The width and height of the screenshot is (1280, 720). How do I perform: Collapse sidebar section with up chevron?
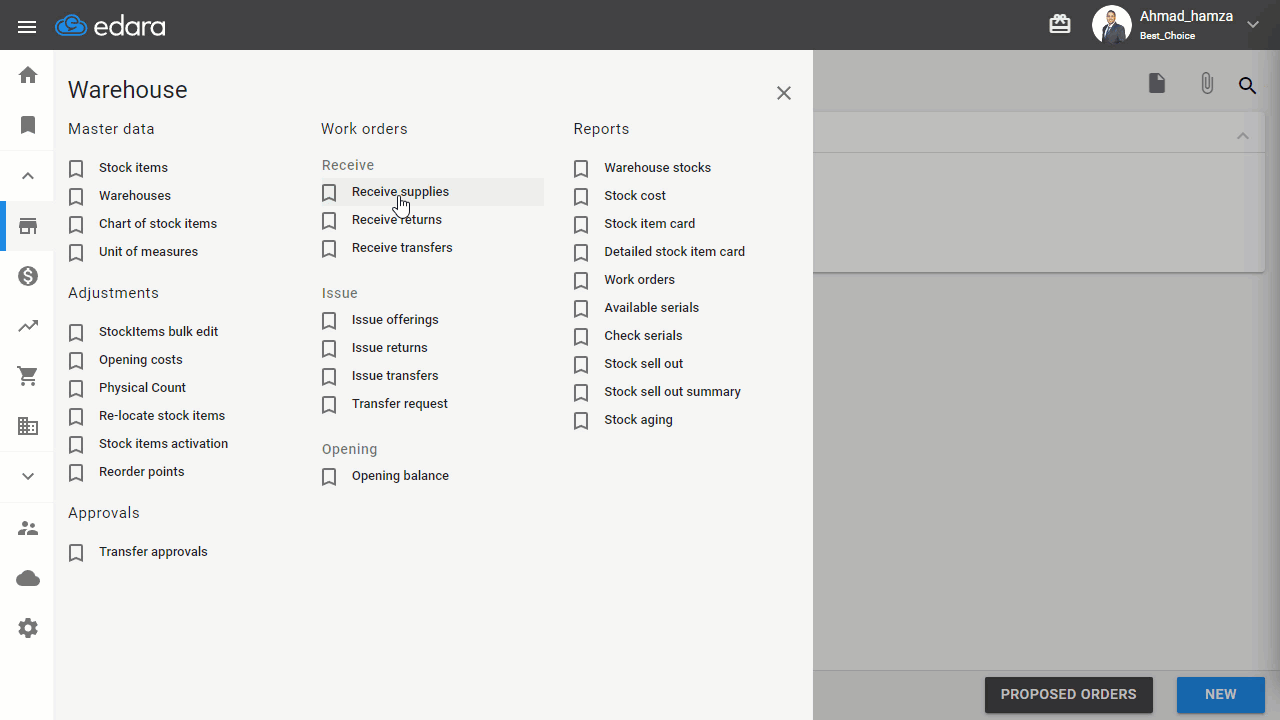pyautogui.click(x=28, y=176)
